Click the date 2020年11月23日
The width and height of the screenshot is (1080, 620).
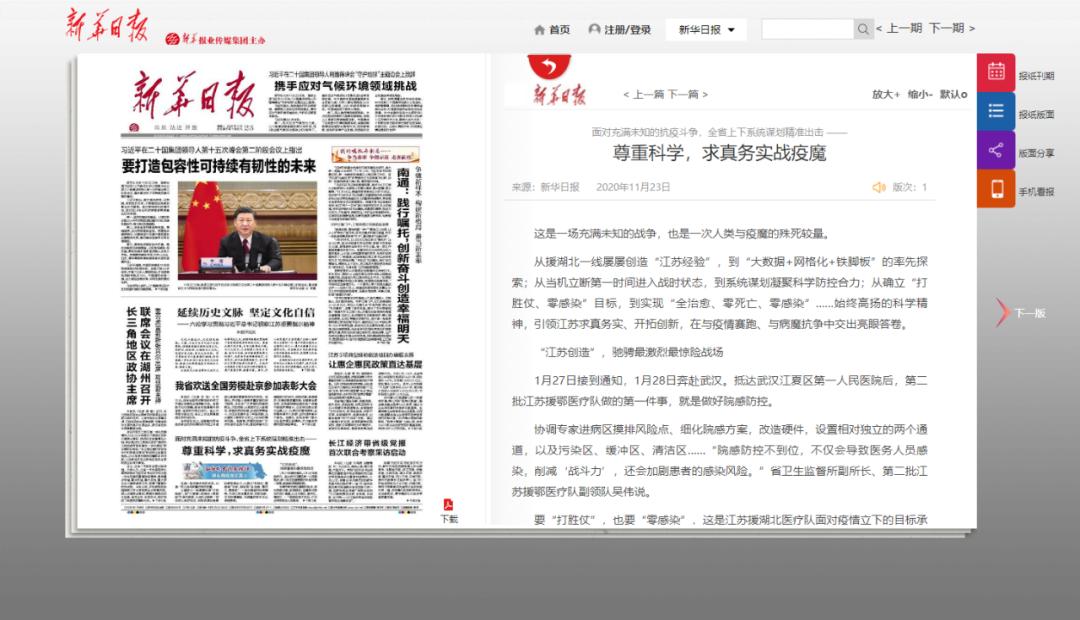(x=633, y=187)
